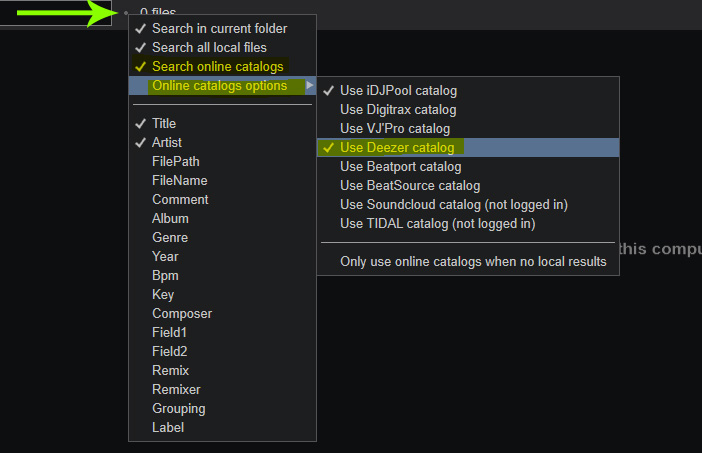702x453 pixels.
Task: Toggle Title search field
Action: click(x=222, y=123)
